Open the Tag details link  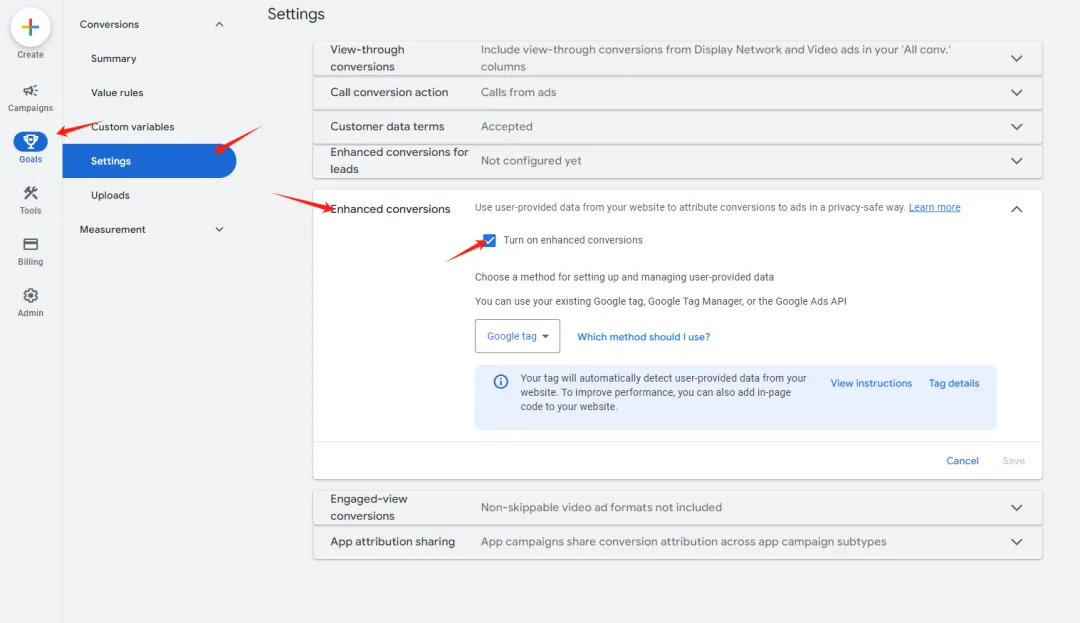click(953, 383)
